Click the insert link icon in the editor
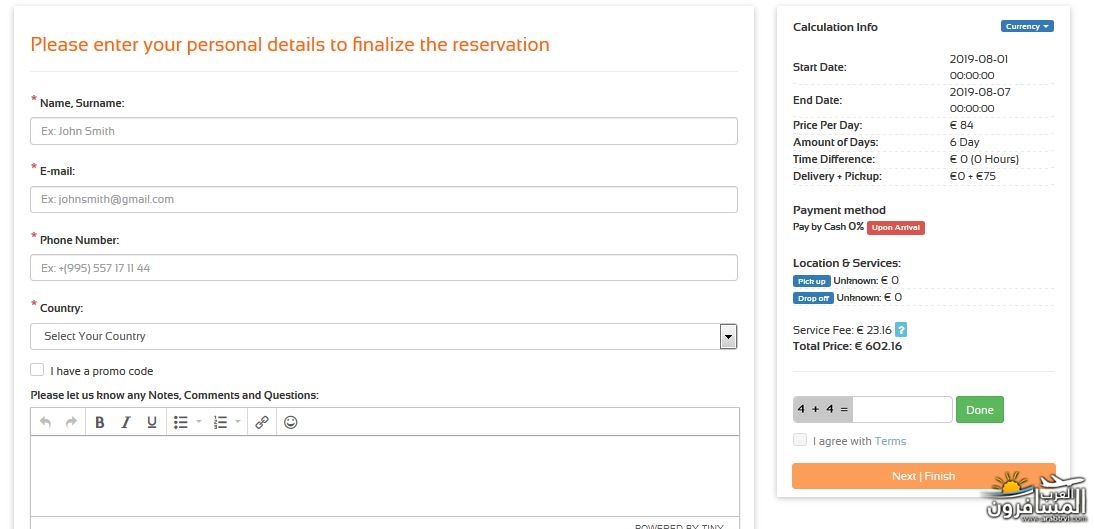This screenshot has height=529, width=1094. click(262, 422)
